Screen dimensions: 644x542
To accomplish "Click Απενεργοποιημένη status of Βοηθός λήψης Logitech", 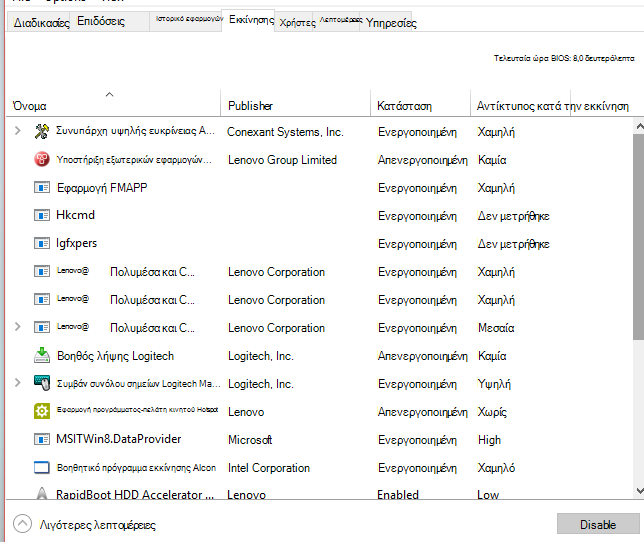I will (x=423, y=356).
